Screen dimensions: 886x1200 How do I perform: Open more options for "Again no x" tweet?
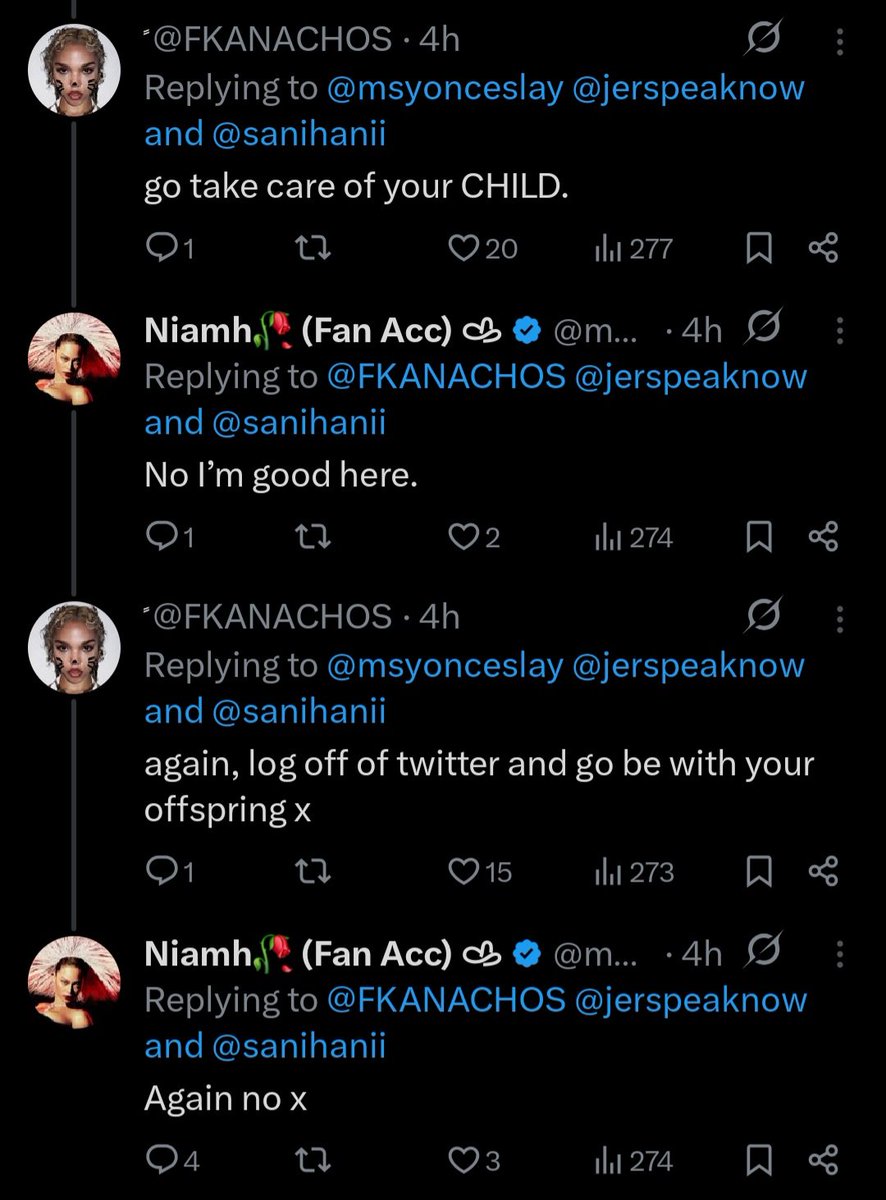839,954
